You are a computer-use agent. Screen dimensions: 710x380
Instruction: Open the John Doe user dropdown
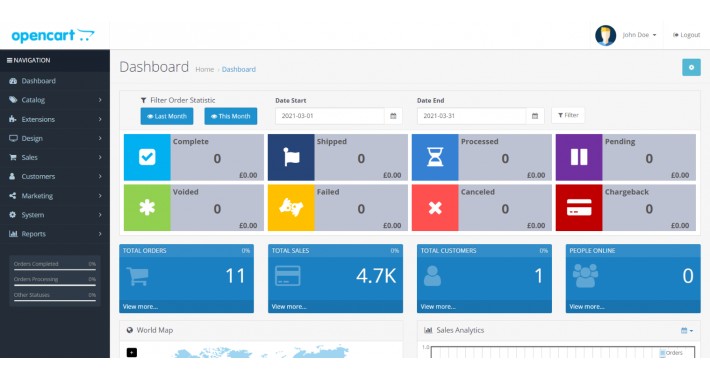(639, 35)
